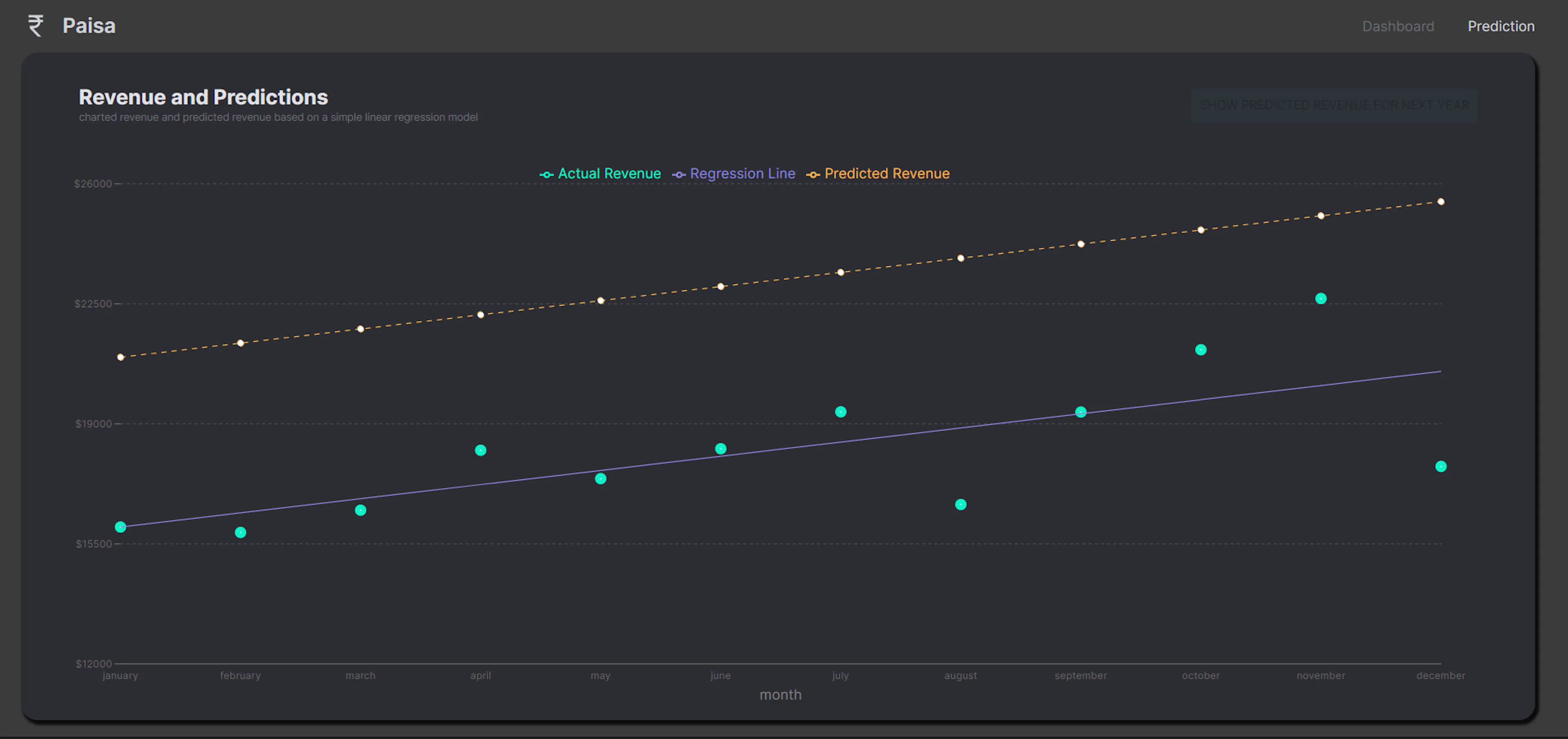Select the actual revenue dot for january

(x=120, y=527)
